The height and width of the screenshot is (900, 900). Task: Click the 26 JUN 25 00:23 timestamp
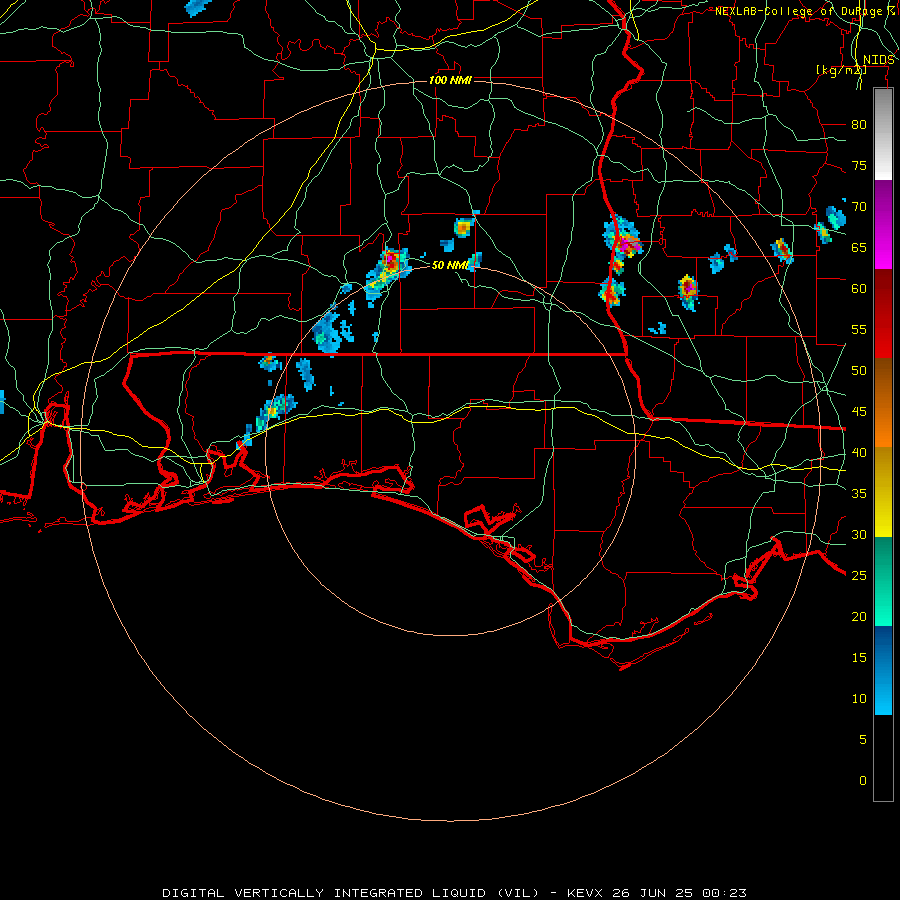680,893
